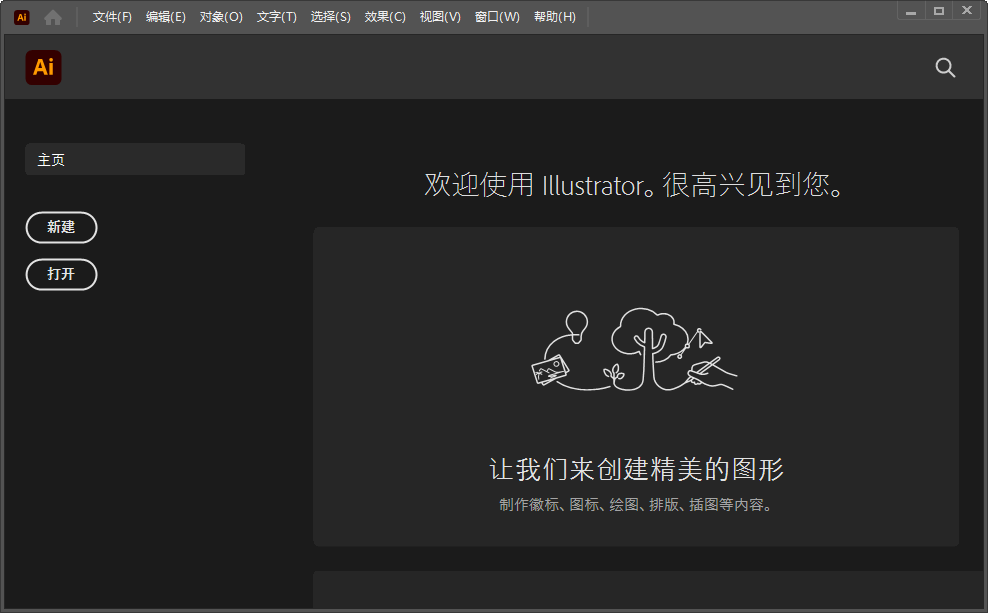Open the 视图(V) menu
Viewport: 988px width, 613px height.
(440, 16)
